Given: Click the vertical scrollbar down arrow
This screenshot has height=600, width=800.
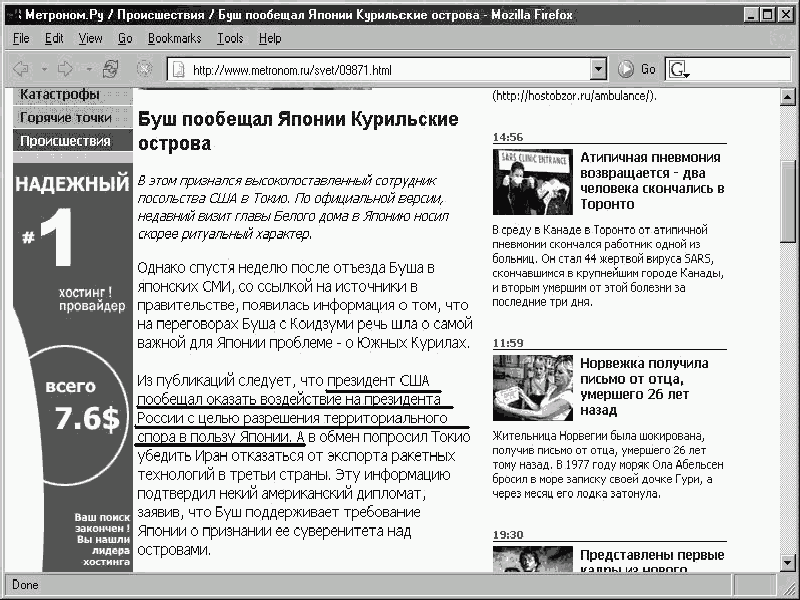Looking at the screenshot, I should tap(789, 563).
